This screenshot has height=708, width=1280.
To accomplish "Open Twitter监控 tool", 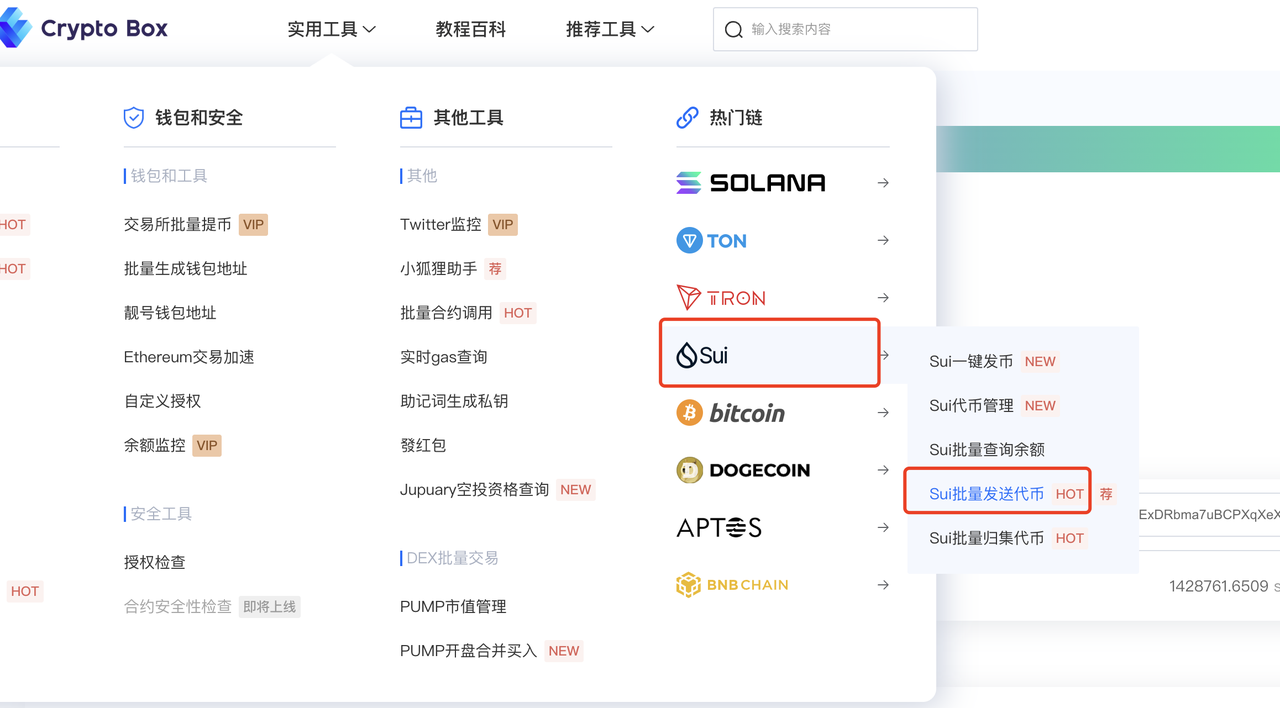I will click(x=441, y=225).
